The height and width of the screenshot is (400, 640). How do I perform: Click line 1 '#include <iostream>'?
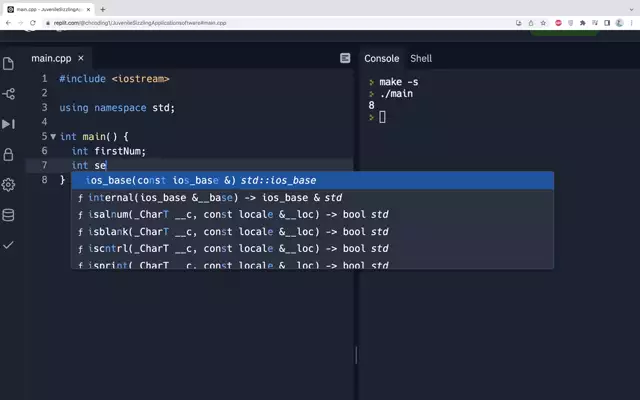coord(114,79)
